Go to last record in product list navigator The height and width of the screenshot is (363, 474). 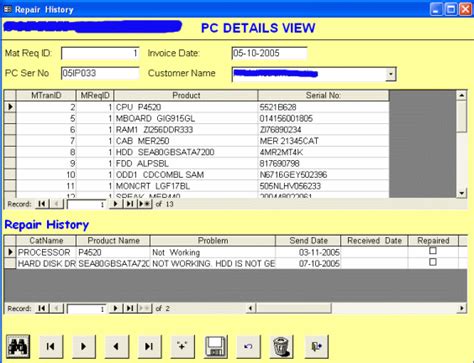(130, 204)
